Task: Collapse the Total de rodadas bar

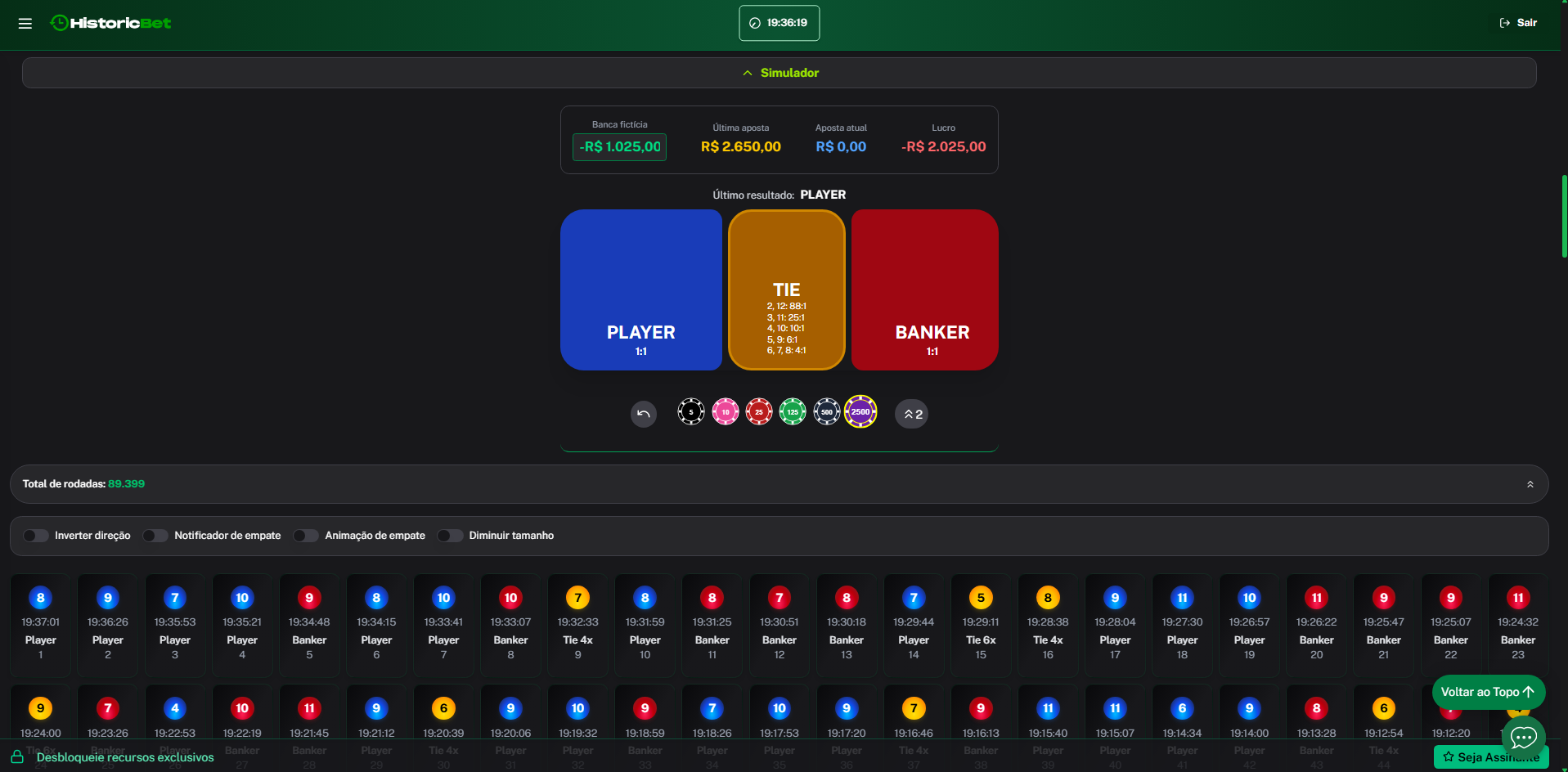Action: tap(1530, 484)
